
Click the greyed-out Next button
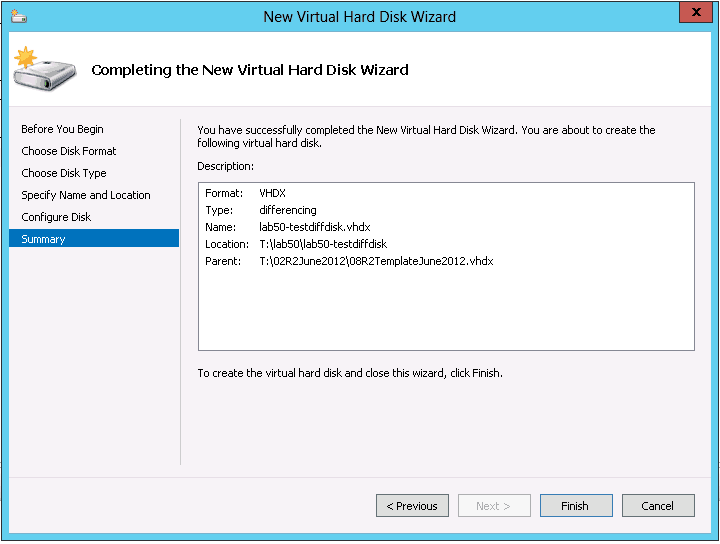tap(494, 506)
